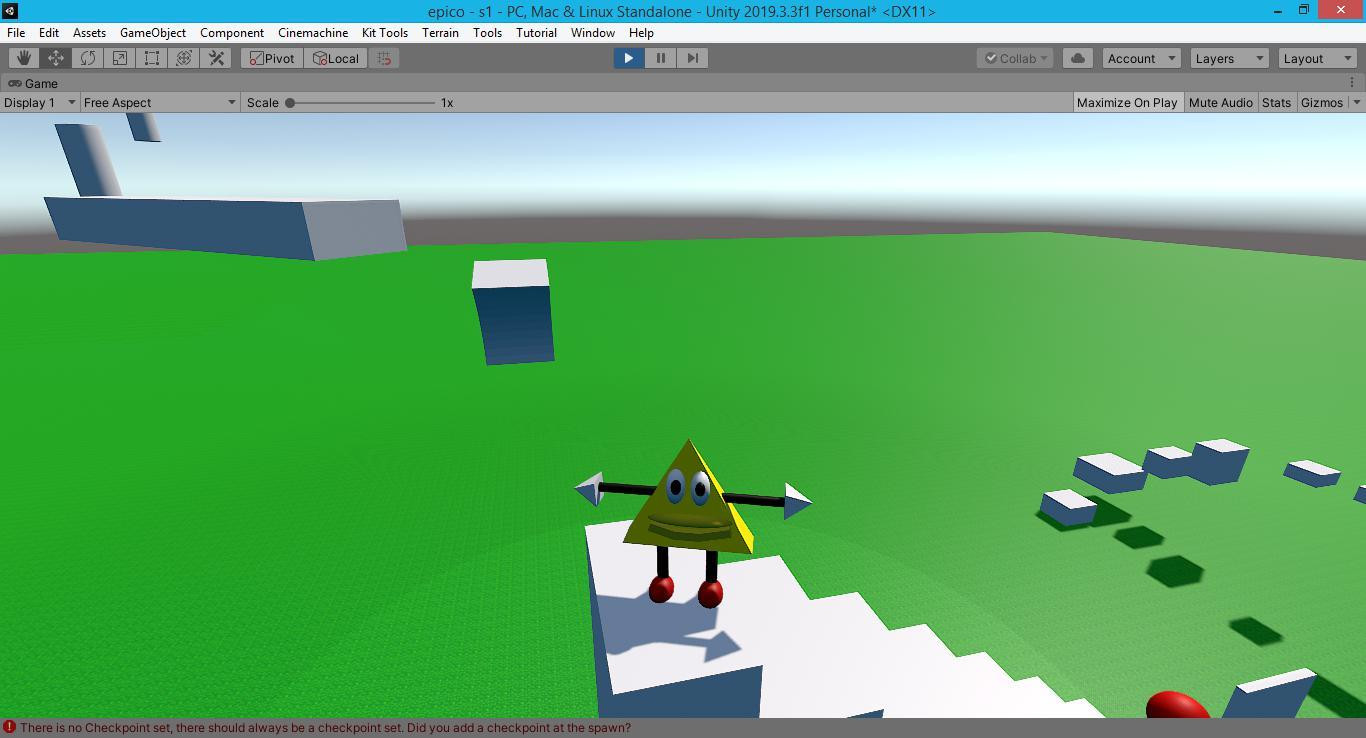
Task: Open the Terrain menu
Action: coord(440,32)
